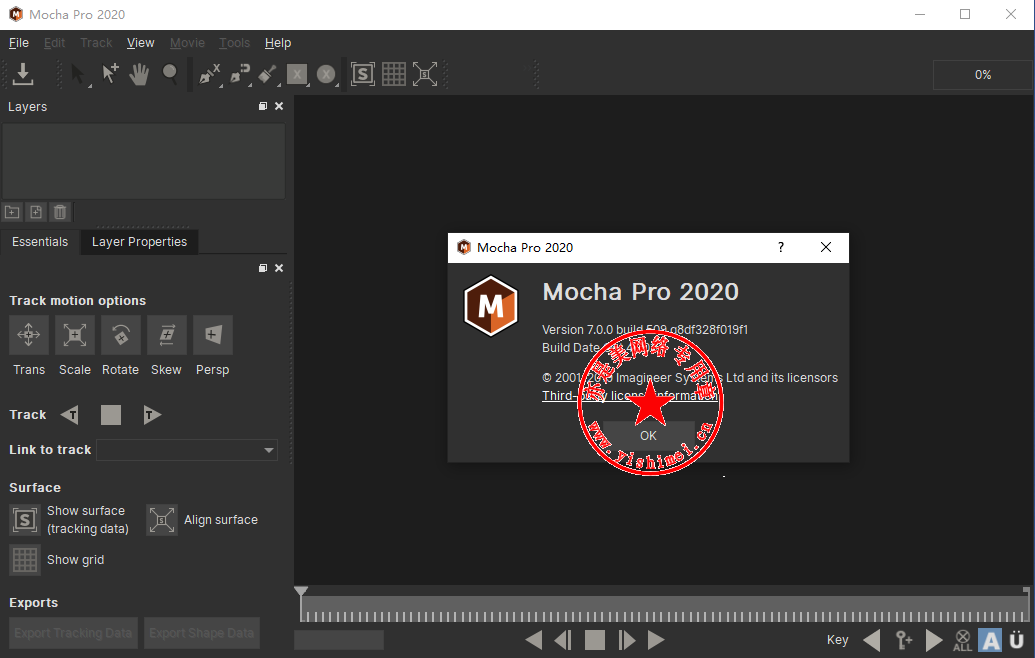1035x658 pixels.
Task: Stop tracking with the square button
Action: [x=111, y=414]
